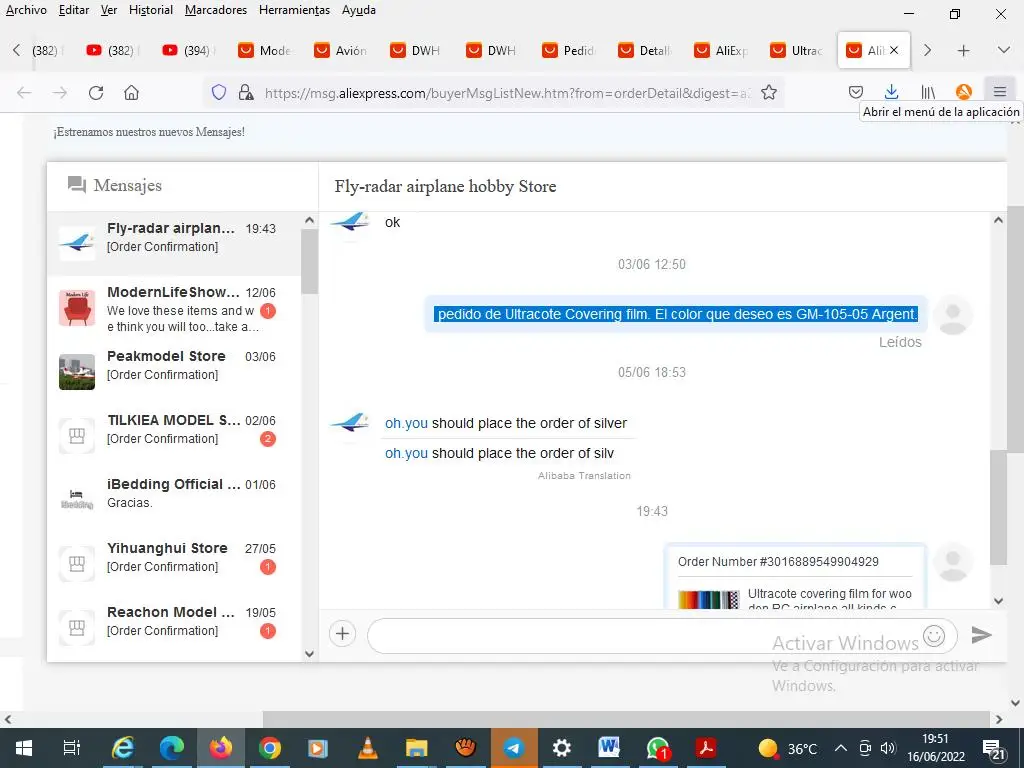The width and height of the screenshot is (1024, 768).
Task: Open the Firefox application hamburger menu
Action: (999, 92)
